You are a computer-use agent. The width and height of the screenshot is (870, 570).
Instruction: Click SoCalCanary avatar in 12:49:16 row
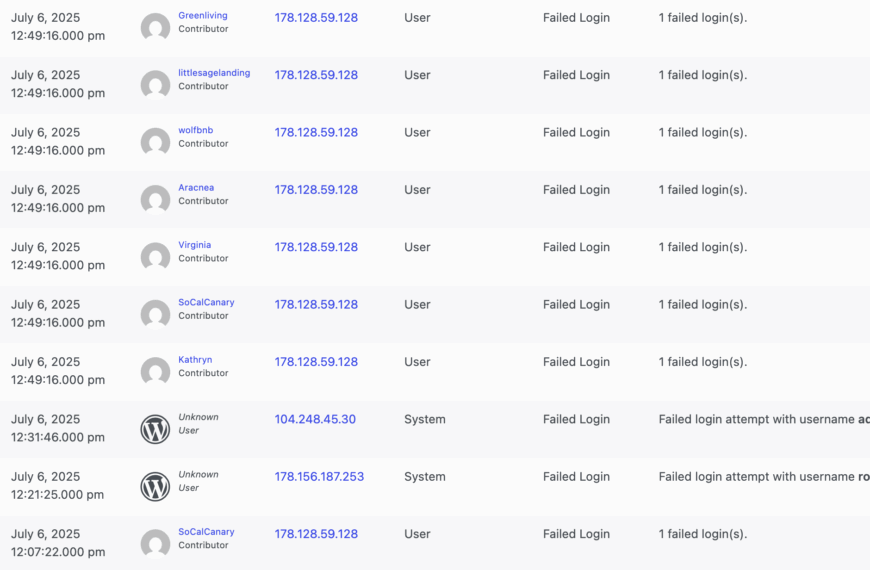[155, 314]
